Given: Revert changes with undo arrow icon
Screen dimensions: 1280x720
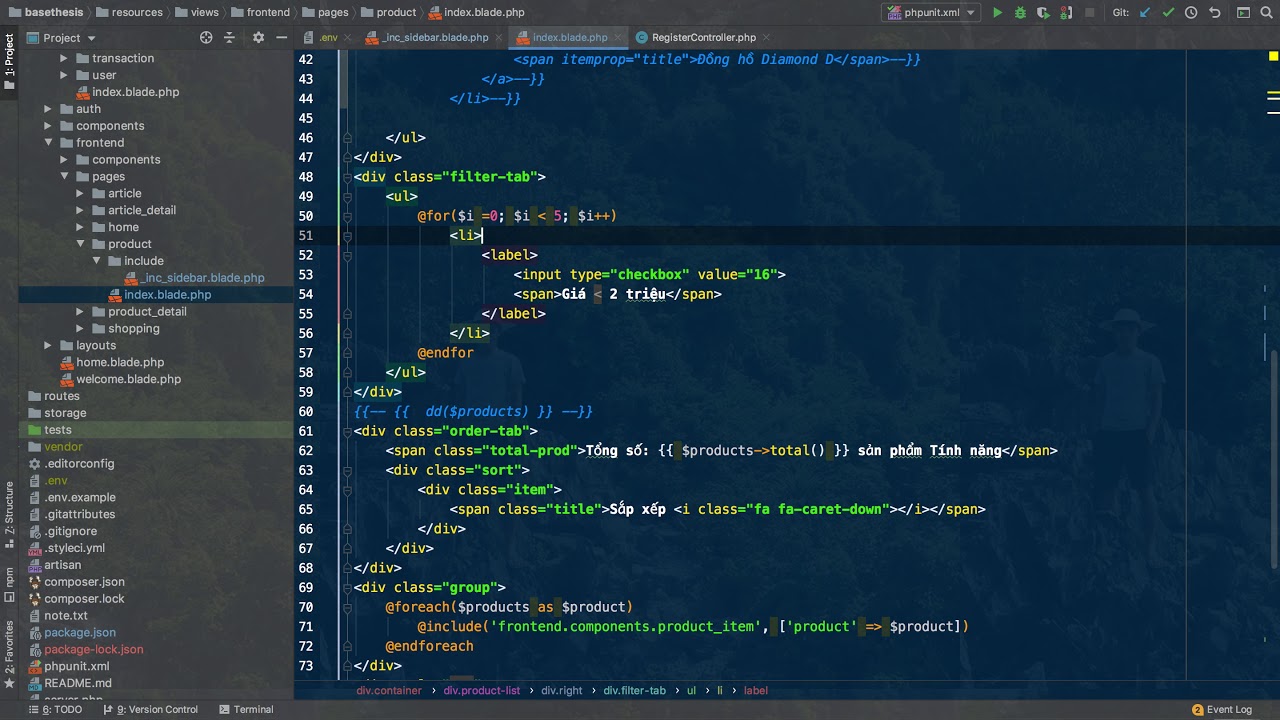Looking at the screenshot, I should pyautogui.click(x=1214, y=13).
